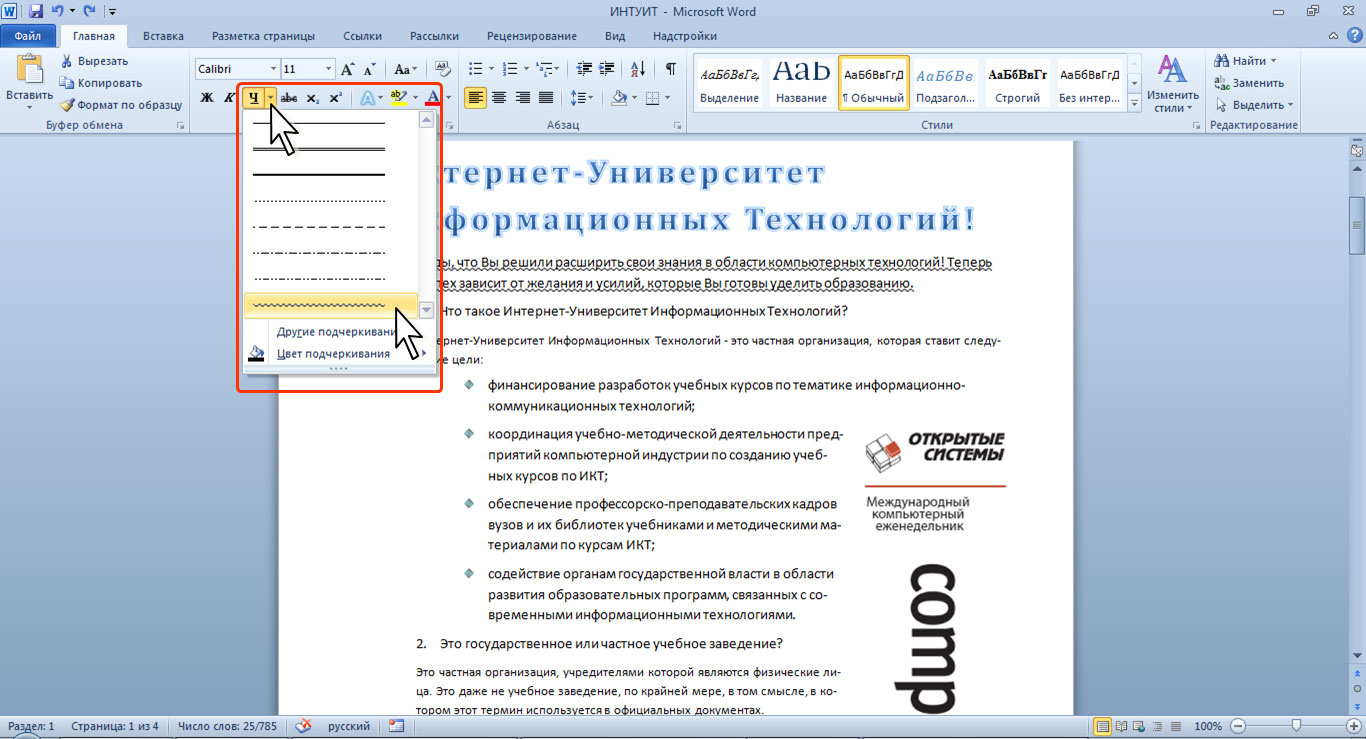Toggle subscript x₂ formatting
This screenshot has width=1366, height=739.
click(x=312, y=98)
